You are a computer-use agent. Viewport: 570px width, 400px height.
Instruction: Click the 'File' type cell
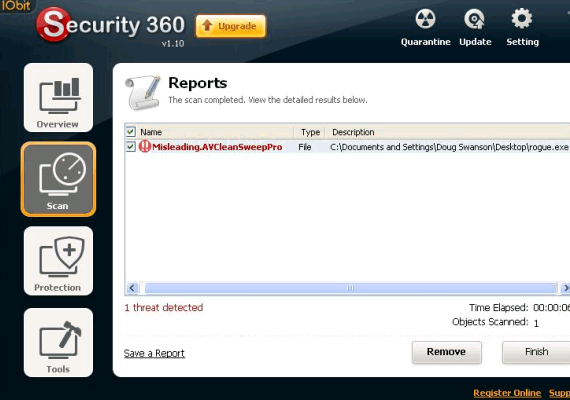pyautogui.click(x=305, y=147)
